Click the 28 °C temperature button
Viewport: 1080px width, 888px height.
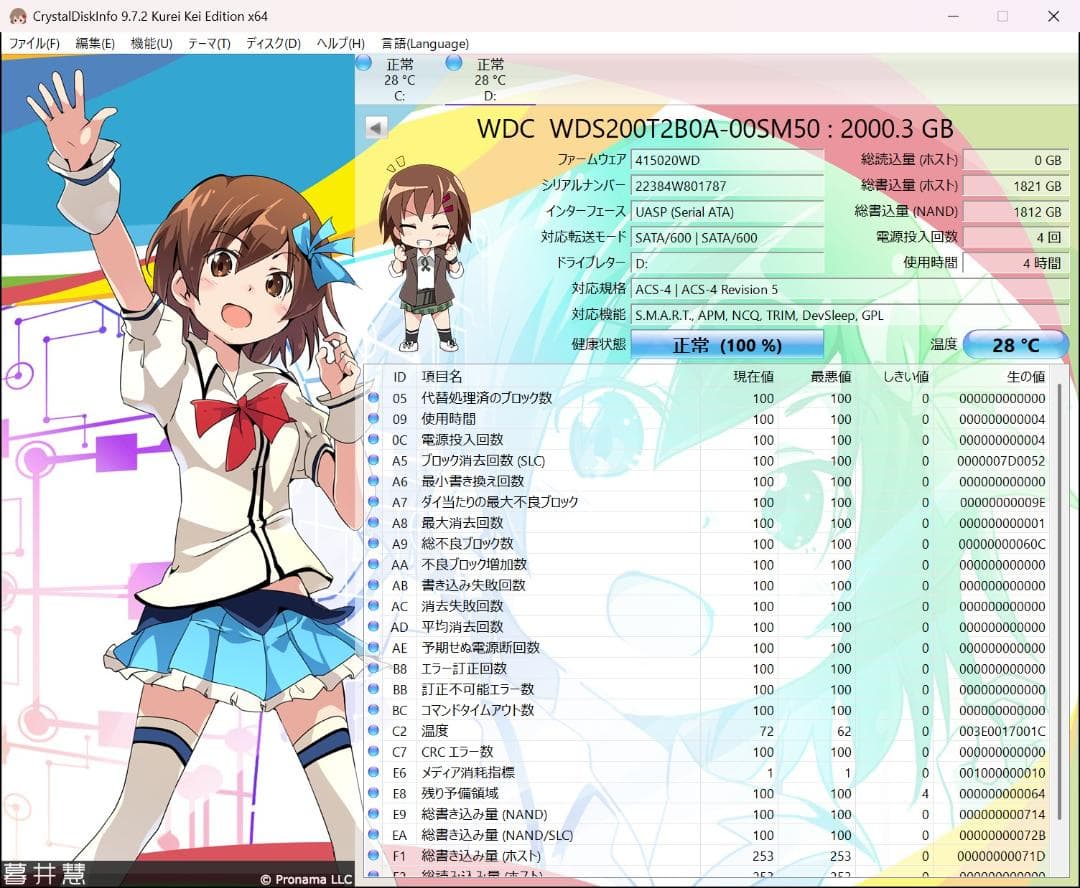(x=1015, y=344)
